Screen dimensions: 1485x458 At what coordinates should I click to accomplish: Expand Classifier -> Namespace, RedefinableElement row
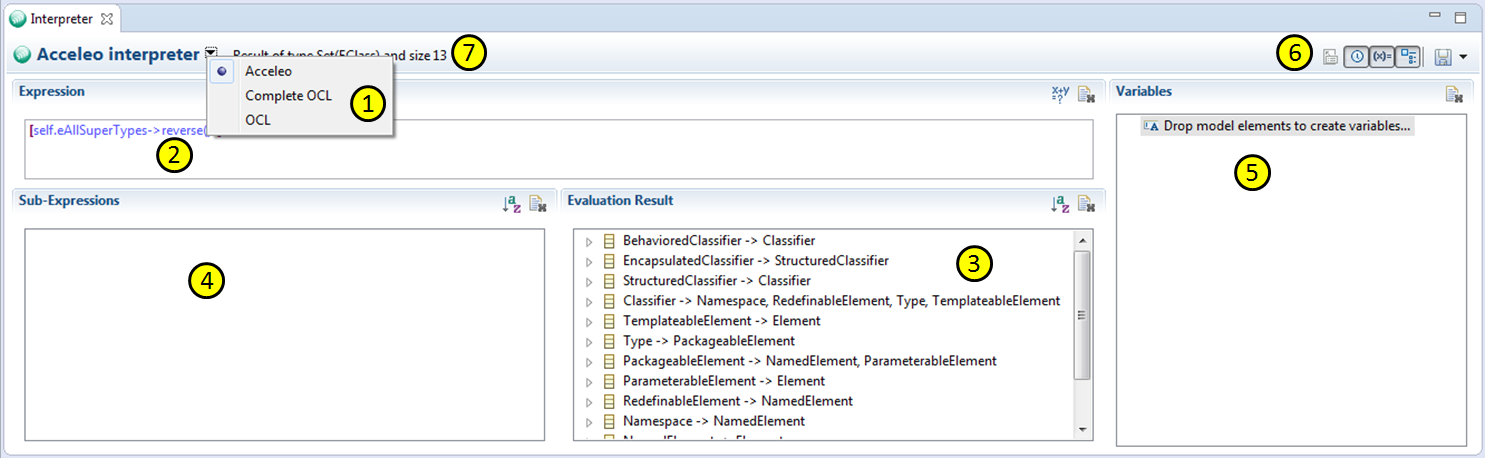[589, 301]
